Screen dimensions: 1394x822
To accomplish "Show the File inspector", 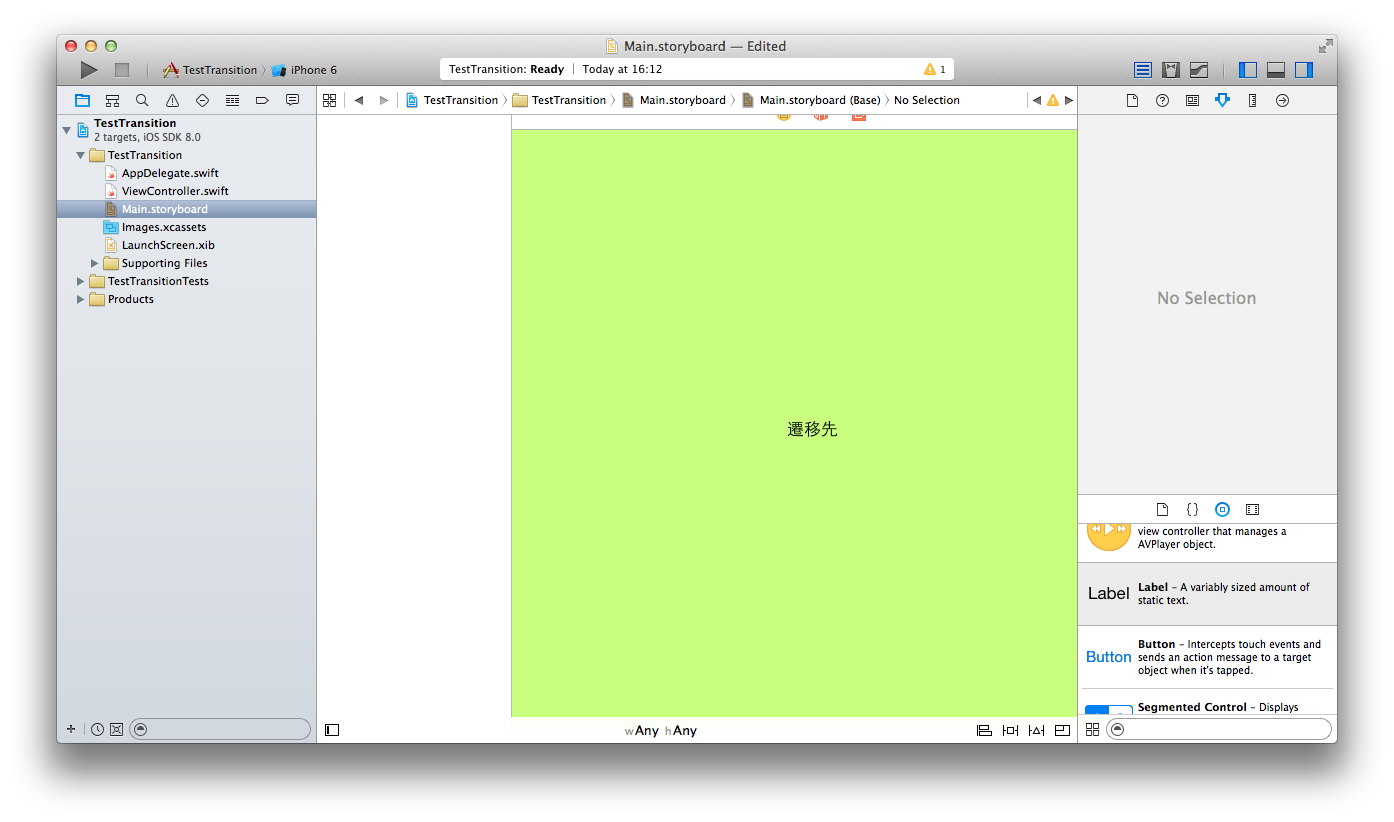I will (1132, 100).
